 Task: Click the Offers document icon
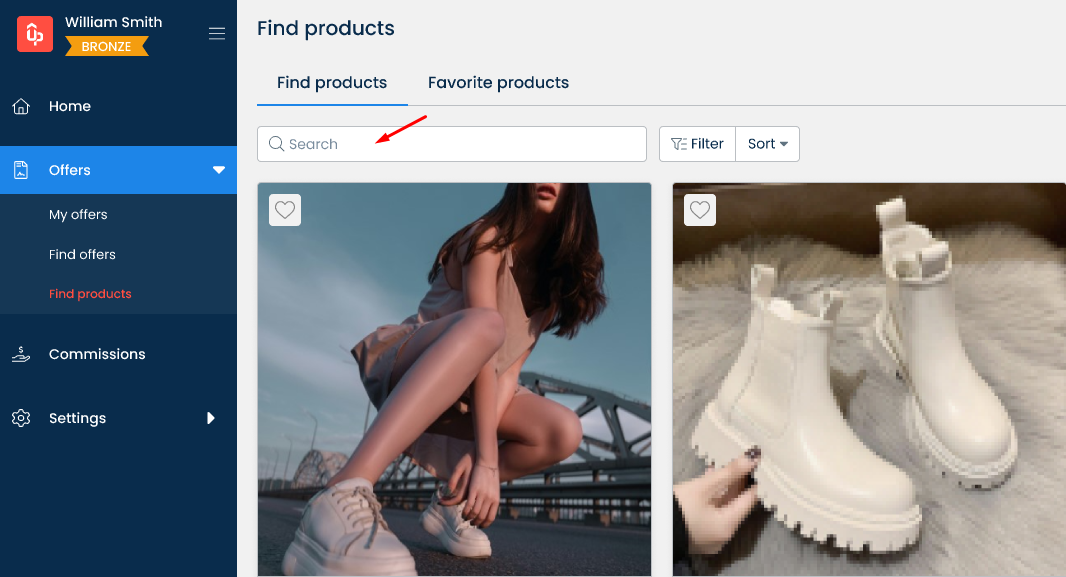(x=21, y=170)
